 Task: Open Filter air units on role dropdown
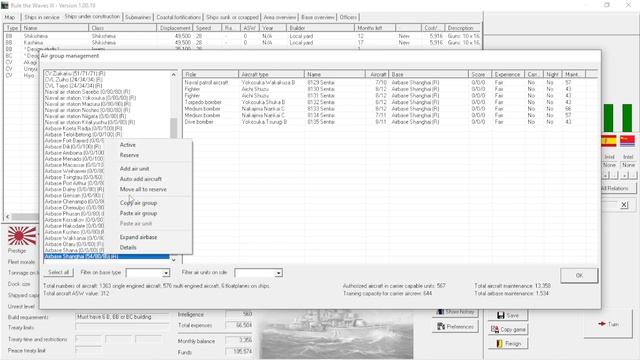point(278,273)
